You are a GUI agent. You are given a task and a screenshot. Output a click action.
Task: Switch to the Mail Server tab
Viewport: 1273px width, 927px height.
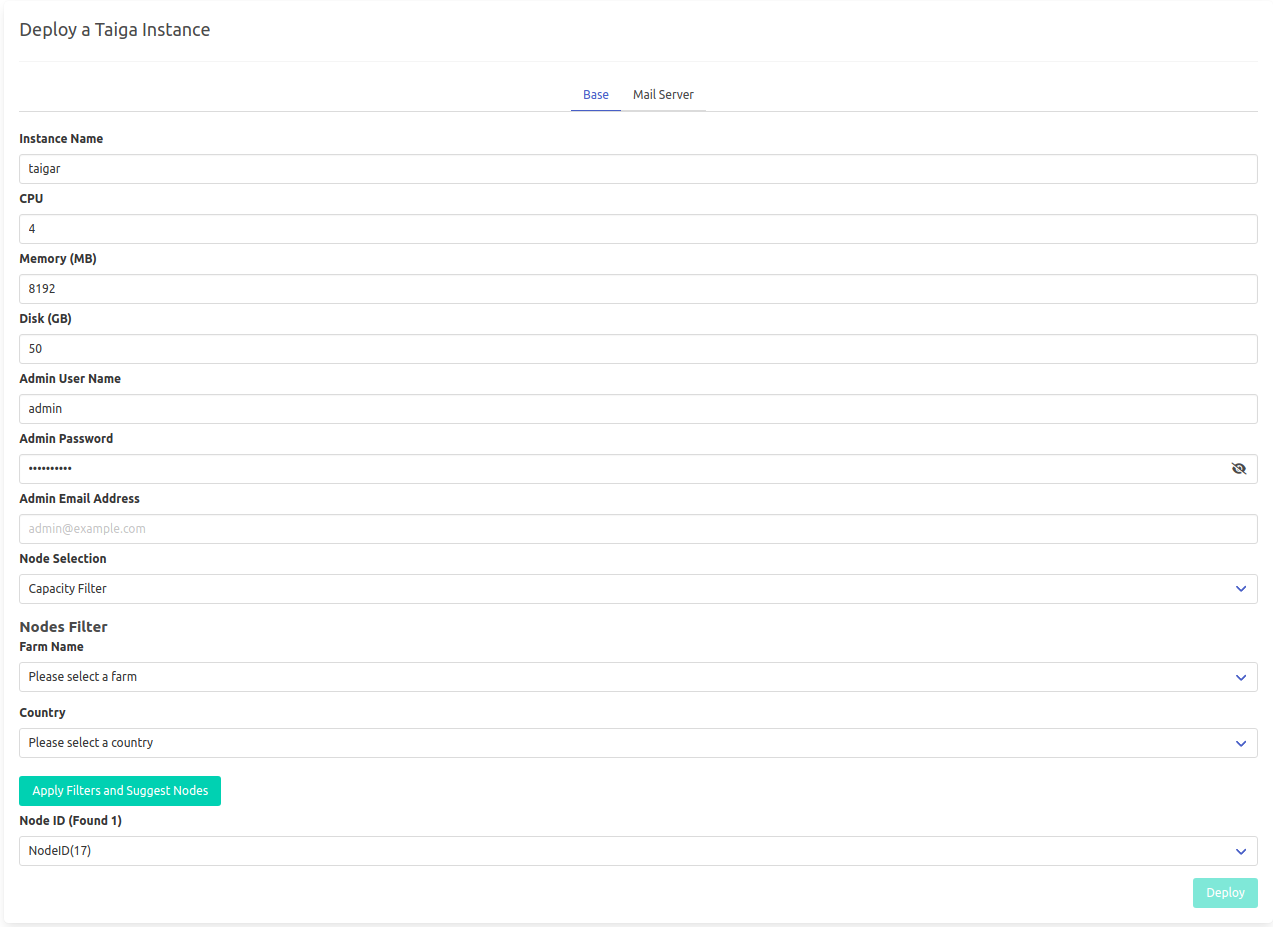point(663,95)
